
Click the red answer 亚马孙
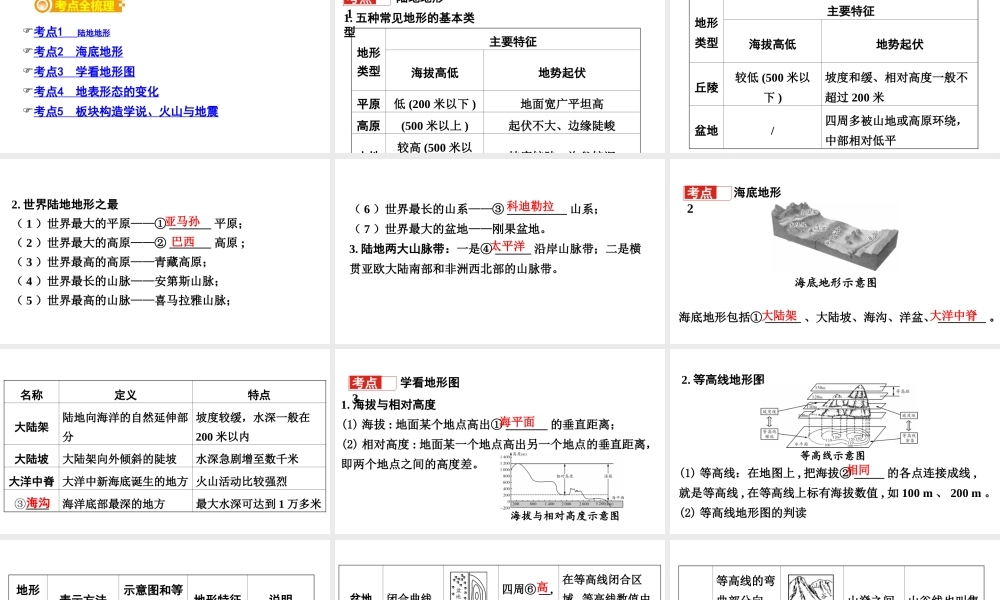click(182, 221)
